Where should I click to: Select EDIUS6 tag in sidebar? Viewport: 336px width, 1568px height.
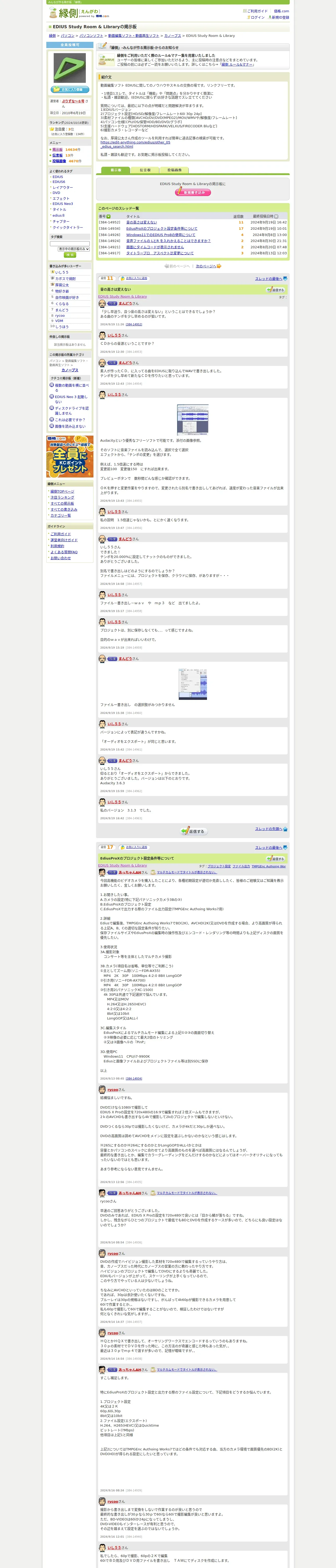(59, 182)
